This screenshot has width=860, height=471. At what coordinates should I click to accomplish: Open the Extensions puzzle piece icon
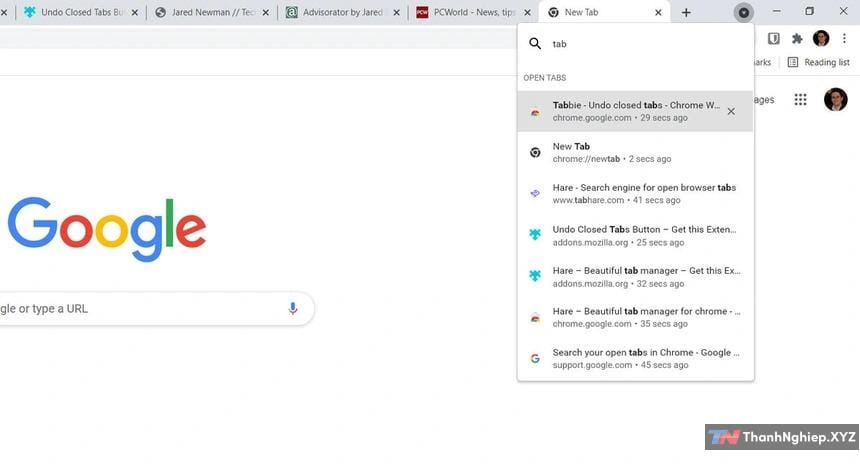797,38
